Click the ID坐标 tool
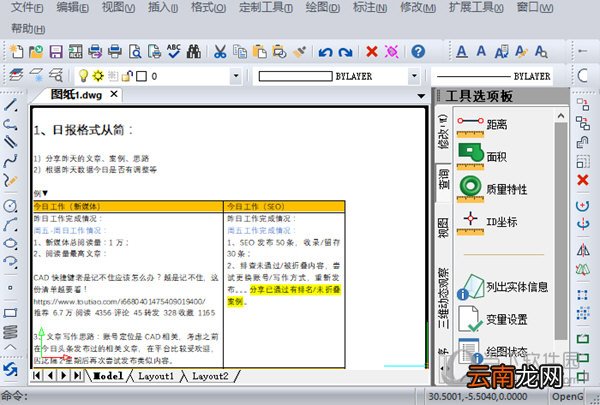The width and height of the screenshot is (600, 405). (487, 222)
